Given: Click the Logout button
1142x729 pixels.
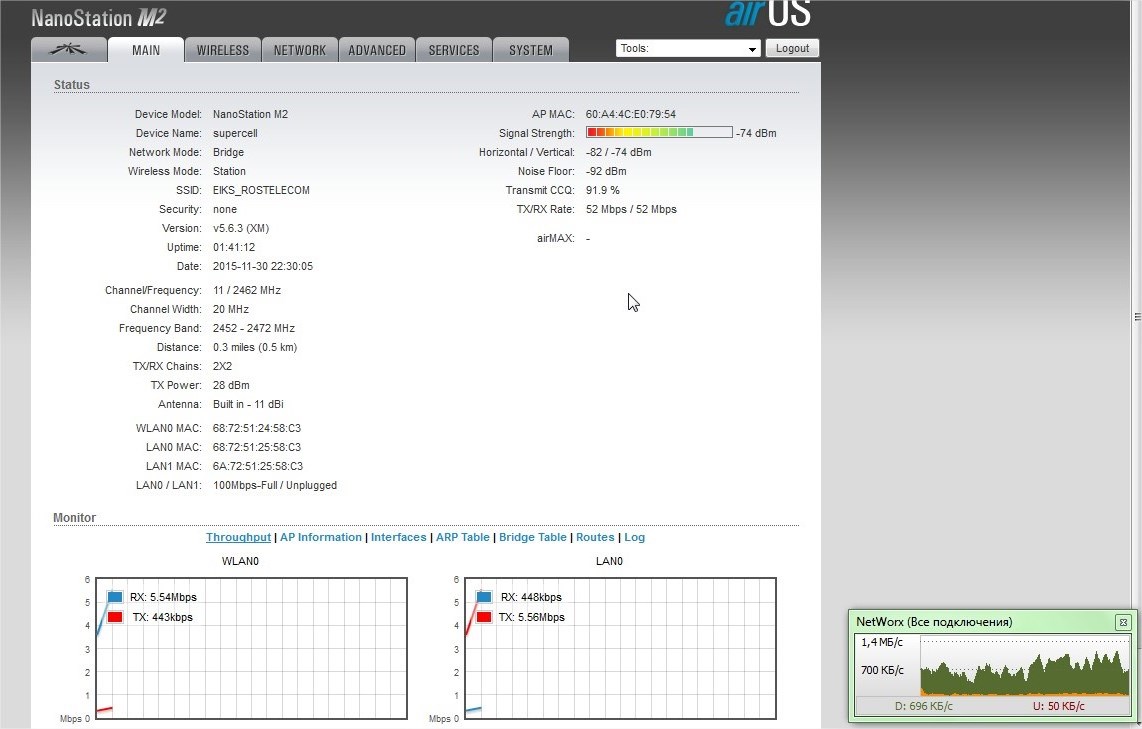Looking at the screenshot, I should pos(792,48).
